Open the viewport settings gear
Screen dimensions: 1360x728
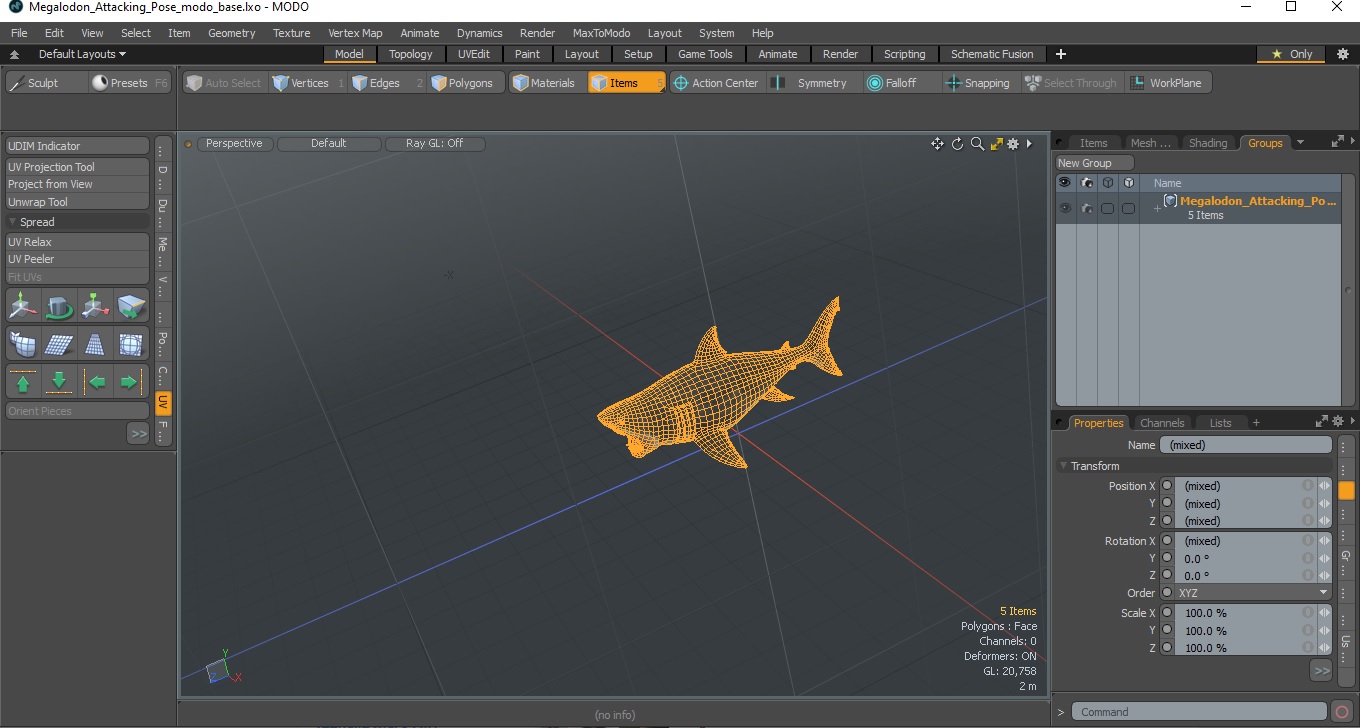point(1013,144)
